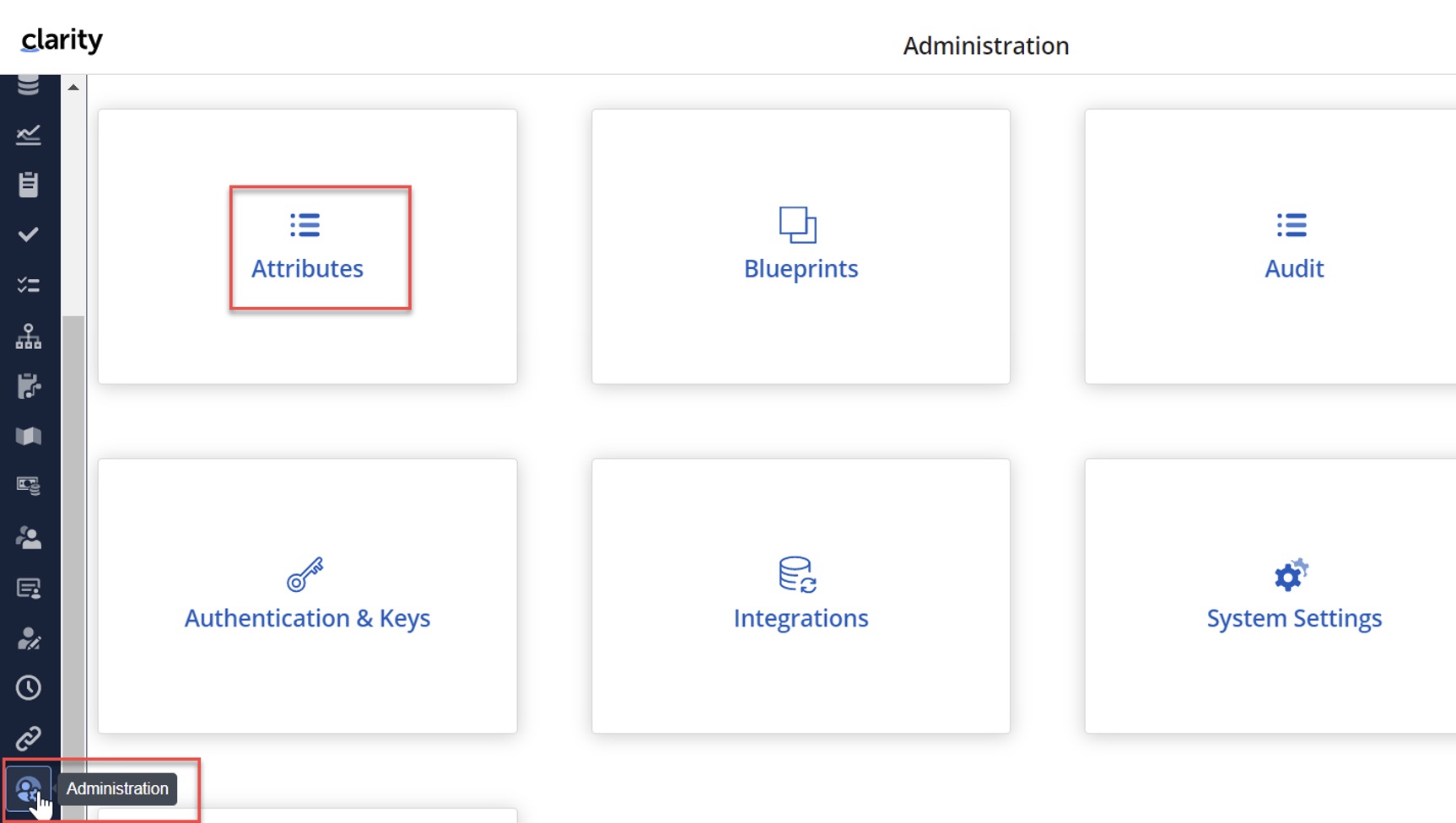Open the people group sidebar icon

(29, 537)
